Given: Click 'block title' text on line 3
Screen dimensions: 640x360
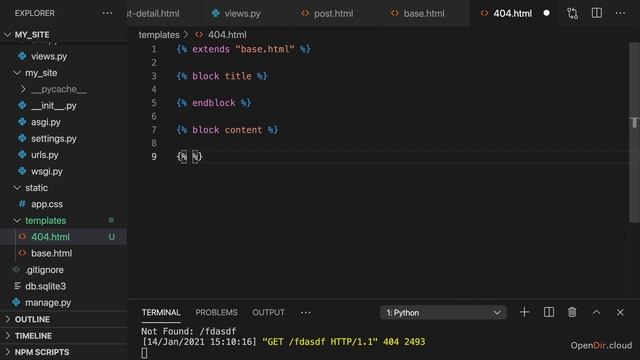Looking at the screenshot, I should 222,76.
